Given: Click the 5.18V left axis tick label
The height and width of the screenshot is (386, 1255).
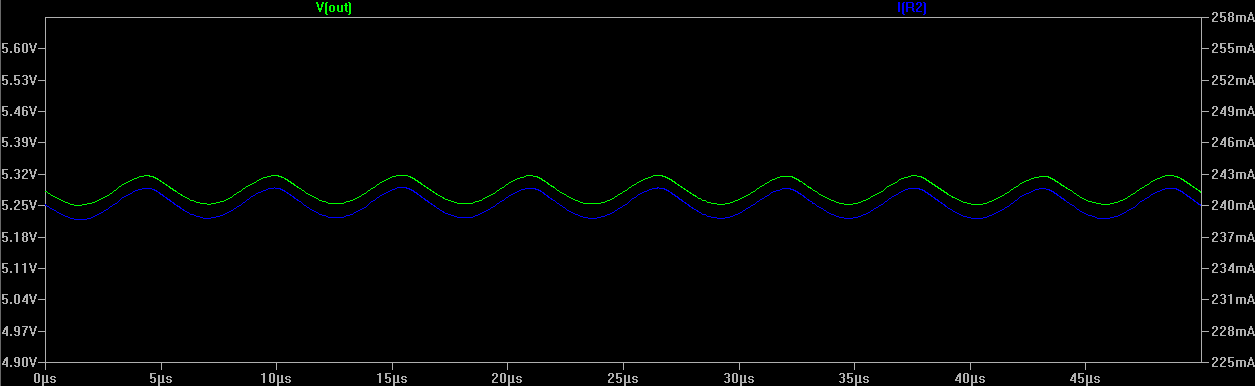Looking at the screenshot, I should [19, 237].
